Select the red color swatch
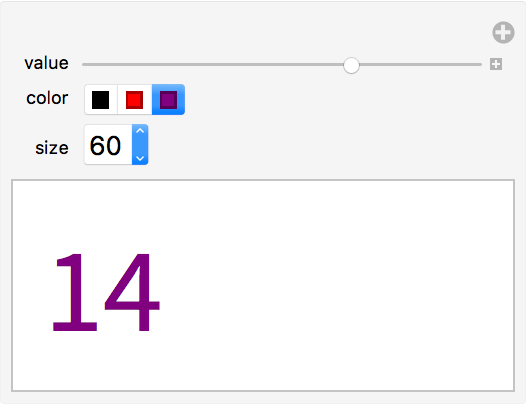The image size is (526, 406). 135,100
